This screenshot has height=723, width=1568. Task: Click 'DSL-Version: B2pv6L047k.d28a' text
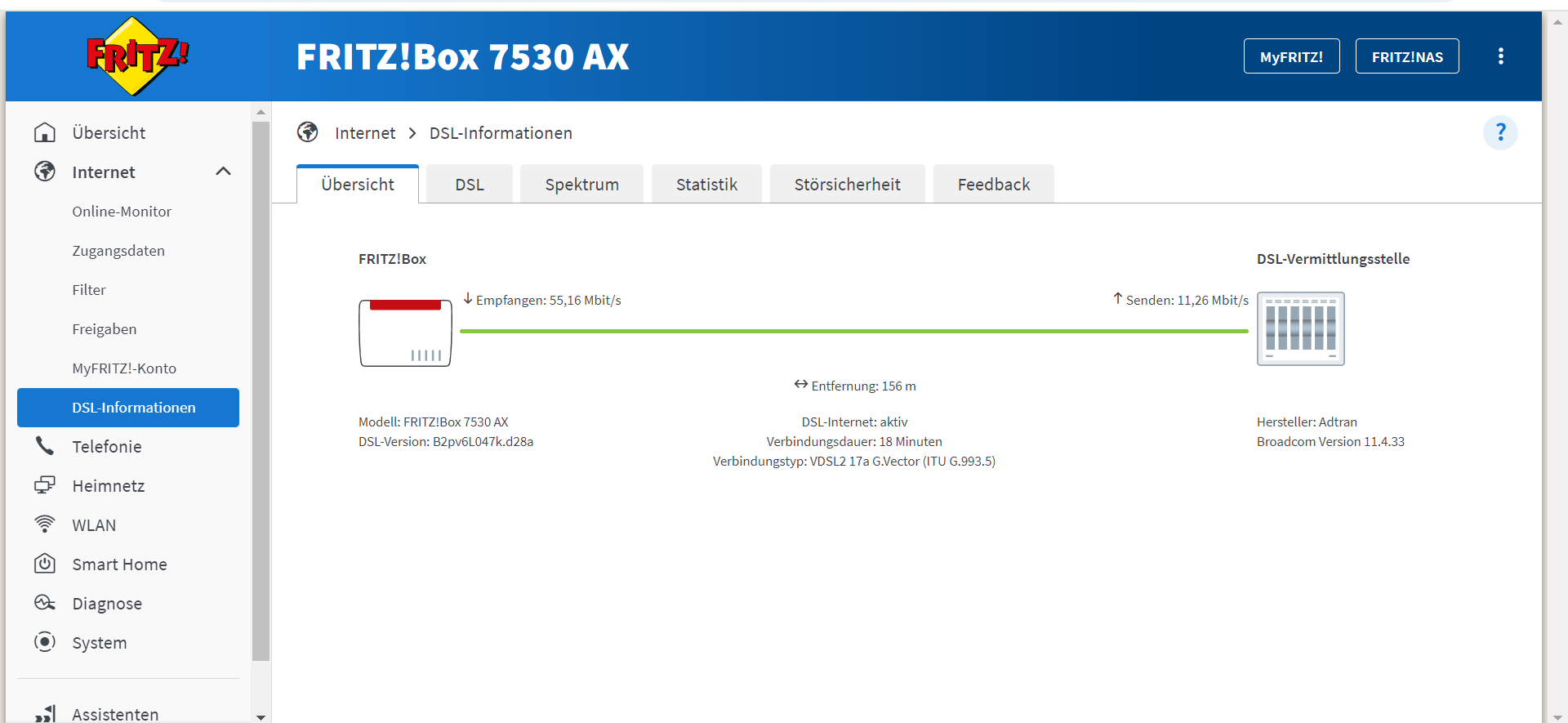point(446,442)
